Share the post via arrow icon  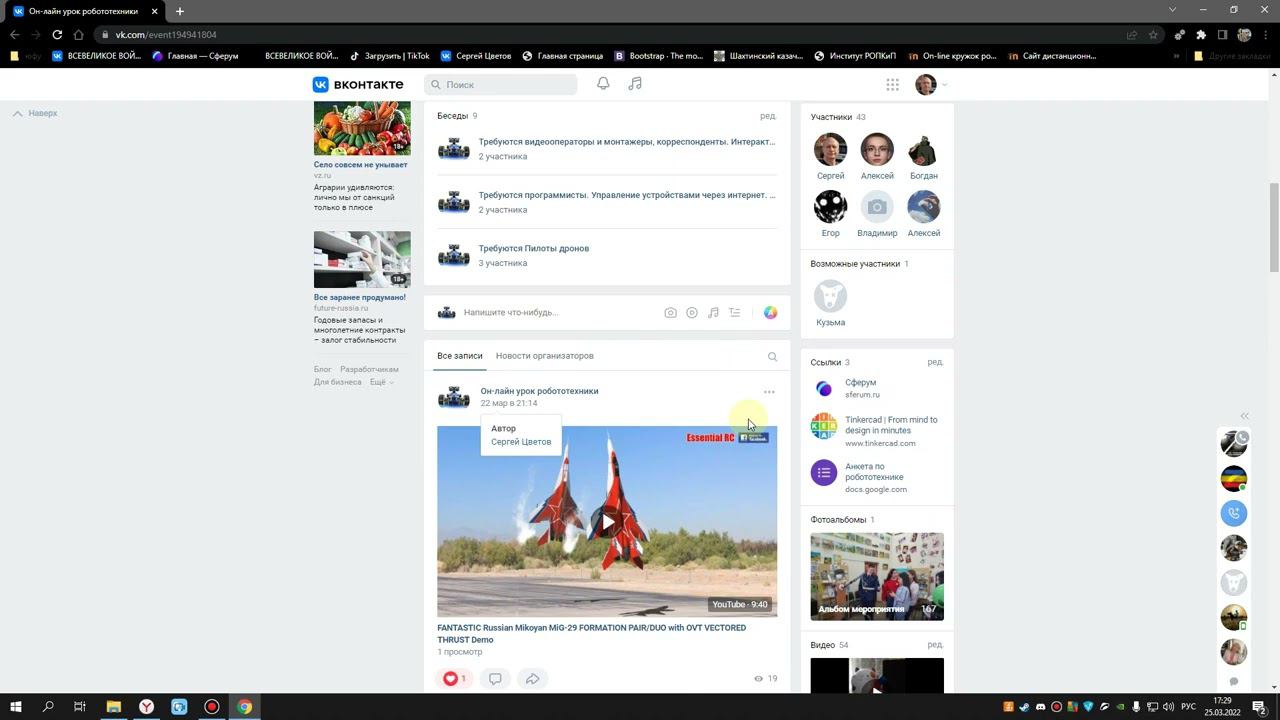pyautogui.click(x=533, y=679)
